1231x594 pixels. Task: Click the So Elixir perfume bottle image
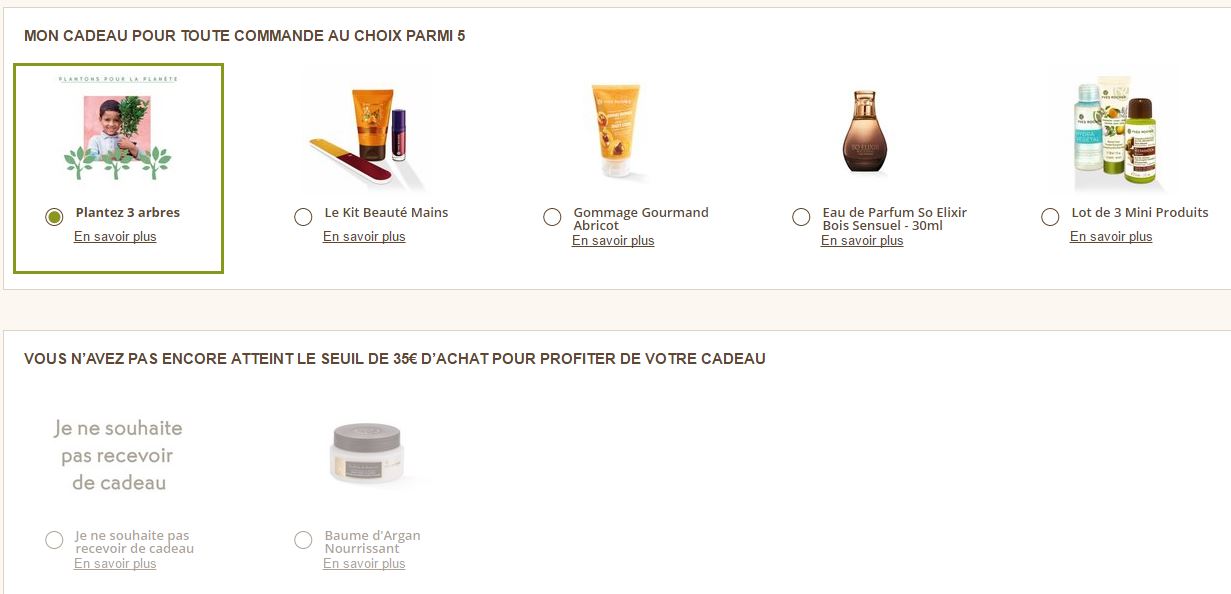click(864, 133)
